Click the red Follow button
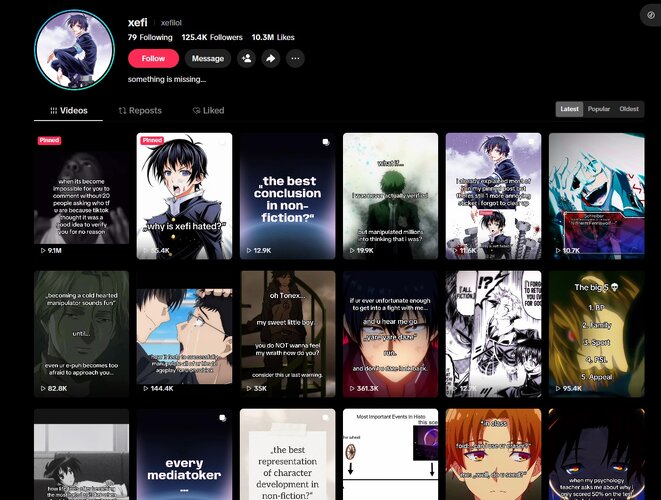This screenshot has width=661, height=500. (x=153, y=59)
